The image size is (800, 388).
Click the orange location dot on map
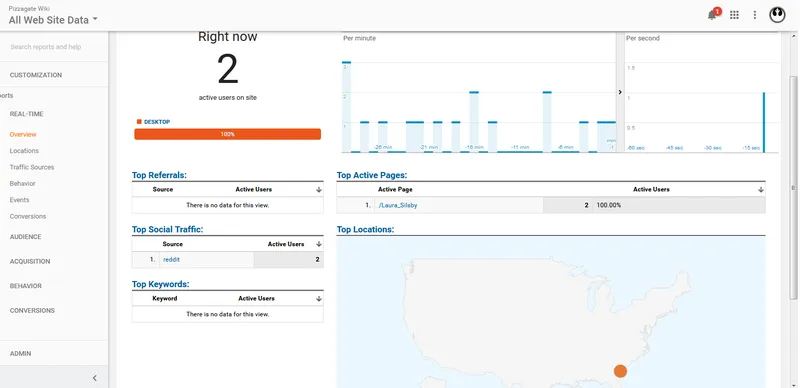(620, 371)
